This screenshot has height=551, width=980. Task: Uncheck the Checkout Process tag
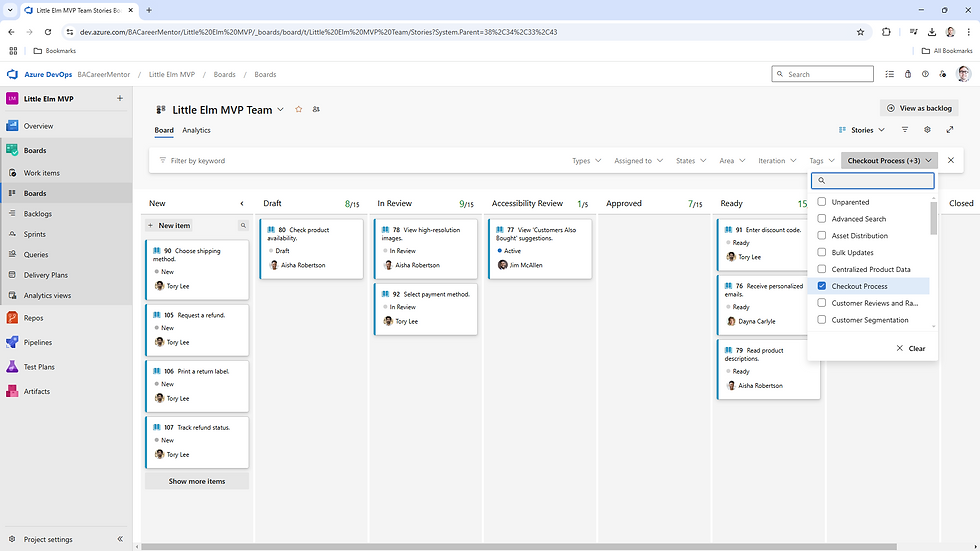[x=822, y=286]
